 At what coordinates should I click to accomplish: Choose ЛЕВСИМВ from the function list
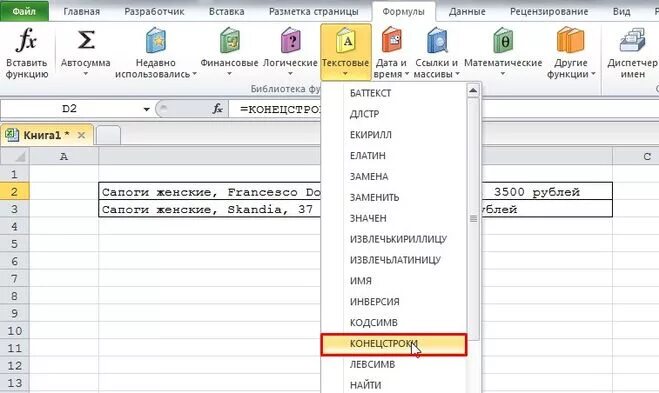coord(394,364)
